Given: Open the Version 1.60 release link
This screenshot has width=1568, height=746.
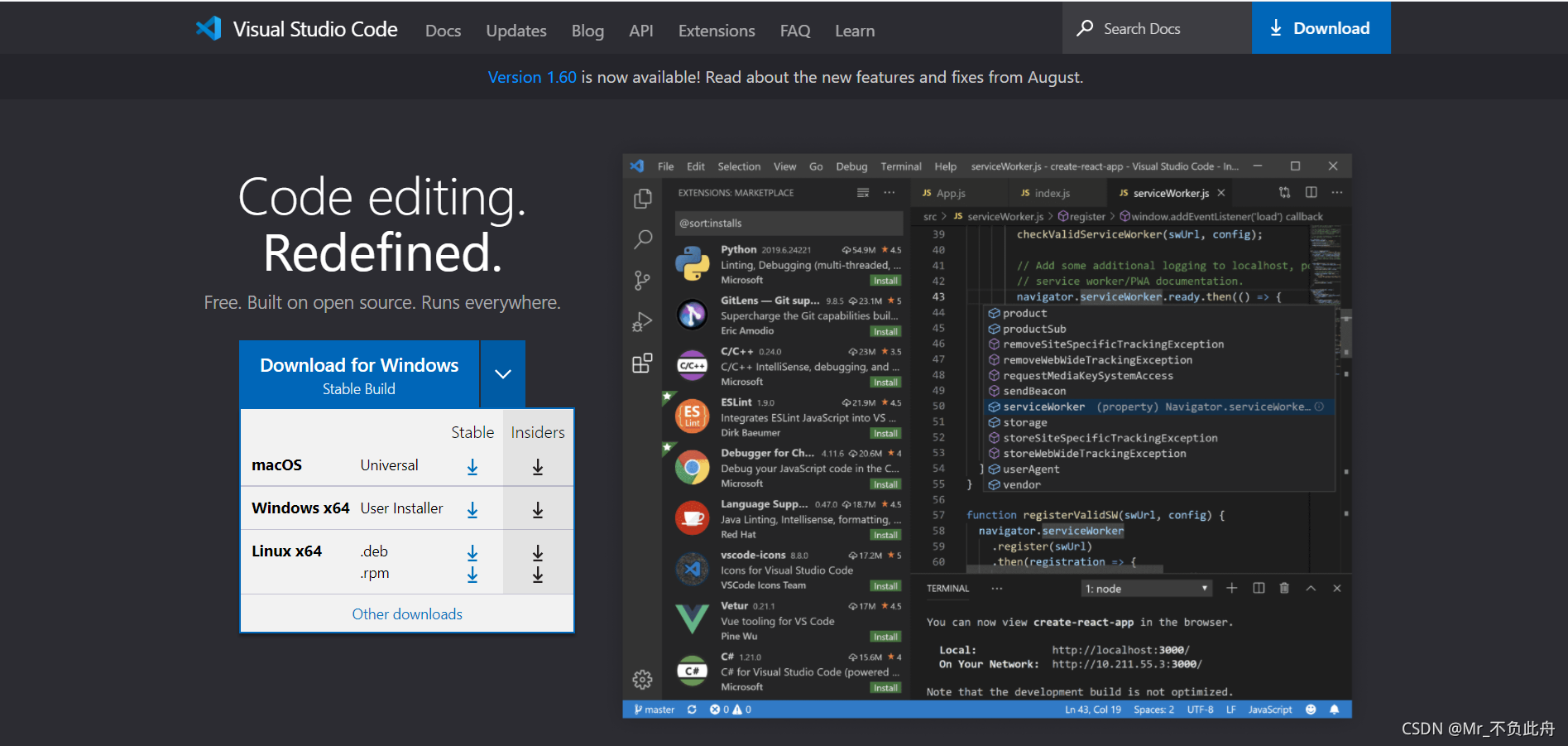Looking at the screenshot, I should [x=532, y=77].
